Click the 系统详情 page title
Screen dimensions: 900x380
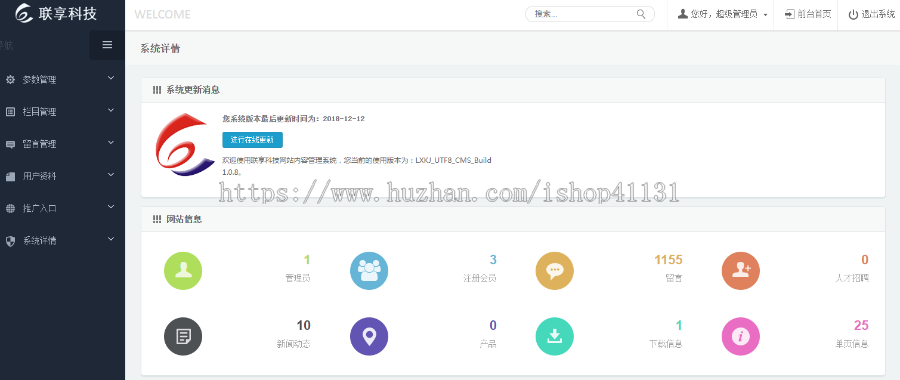pos(160,49)
